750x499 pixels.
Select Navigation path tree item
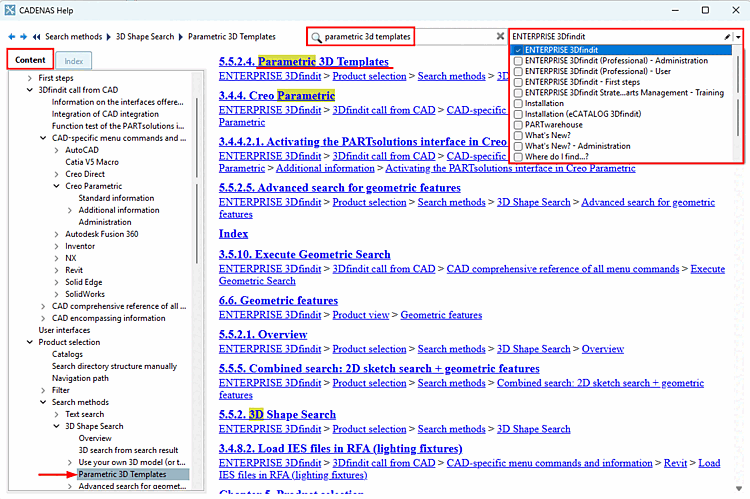click(80, 378)
